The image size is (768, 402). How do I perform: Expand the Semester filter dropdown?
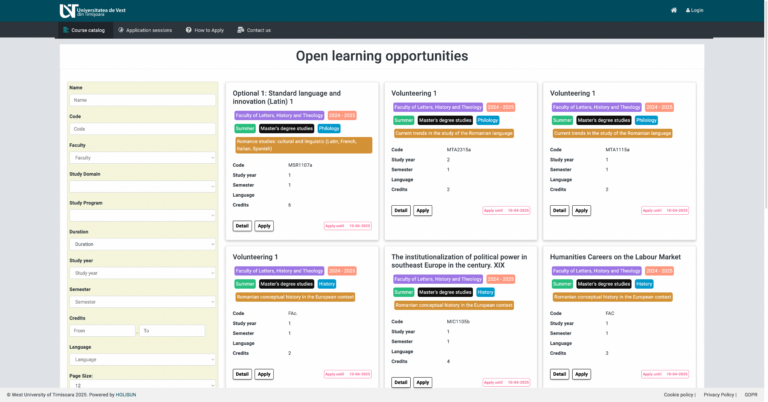(142, 301)
